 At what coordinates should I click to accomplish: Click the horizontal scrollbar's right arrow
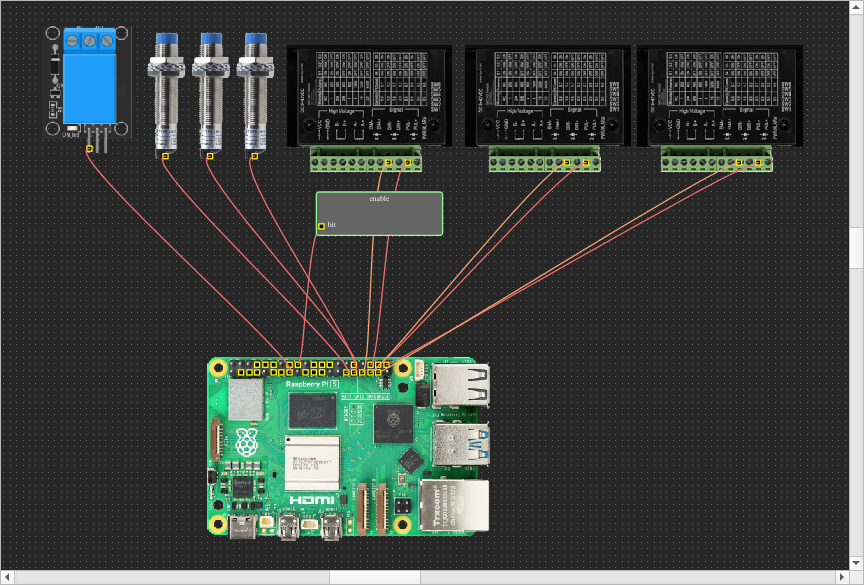click(842, 577)
